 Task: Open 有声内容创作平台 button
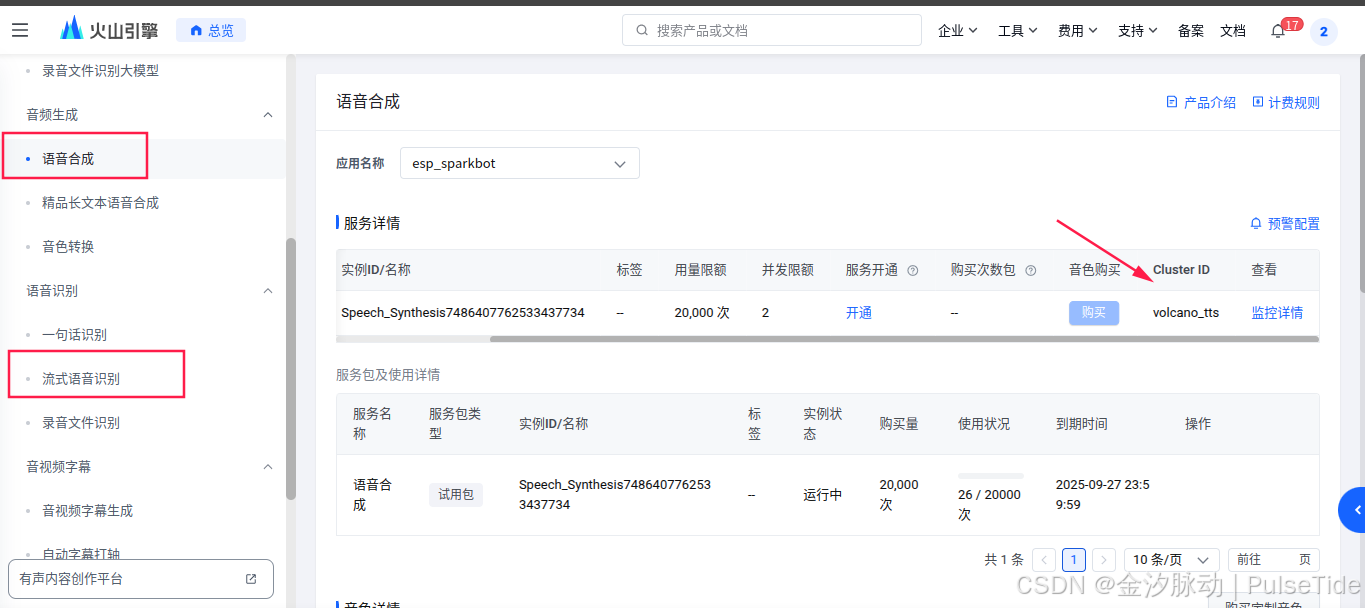141,579
